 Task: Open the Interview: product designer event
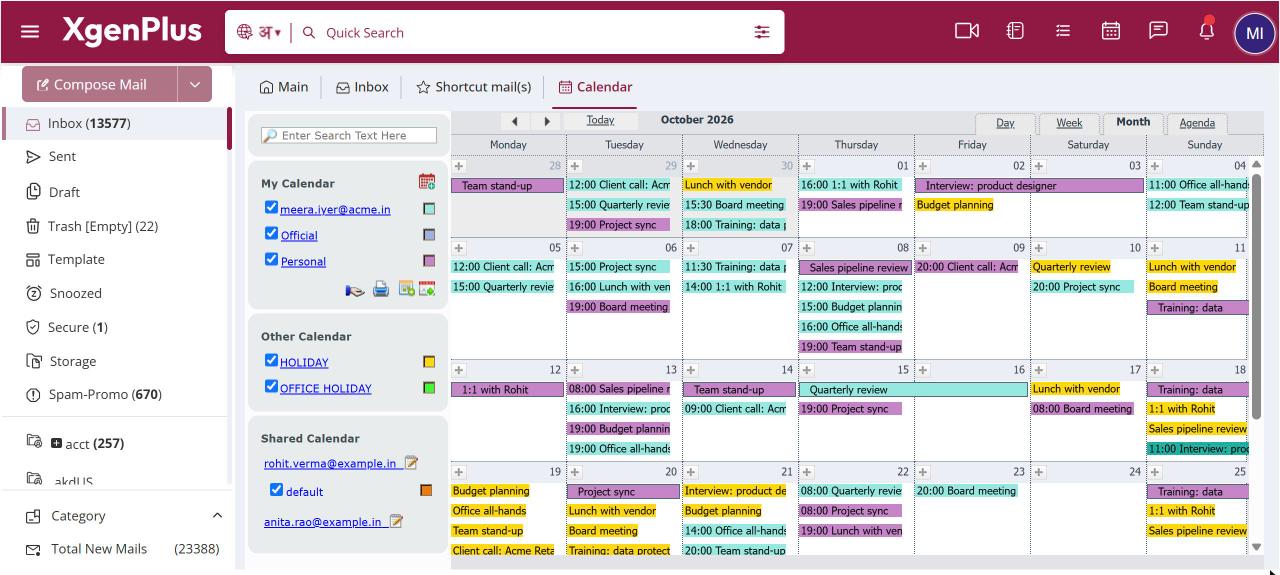click(x=1029, y=185)
